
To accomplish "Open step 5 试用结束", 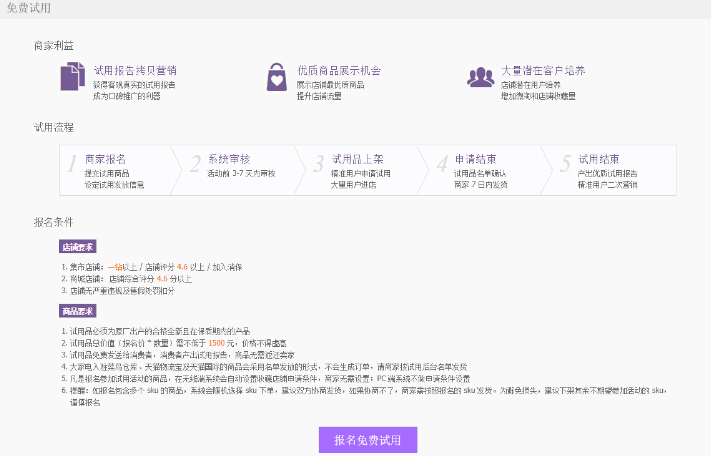I will pyautogui.click(x=598, y=159).
